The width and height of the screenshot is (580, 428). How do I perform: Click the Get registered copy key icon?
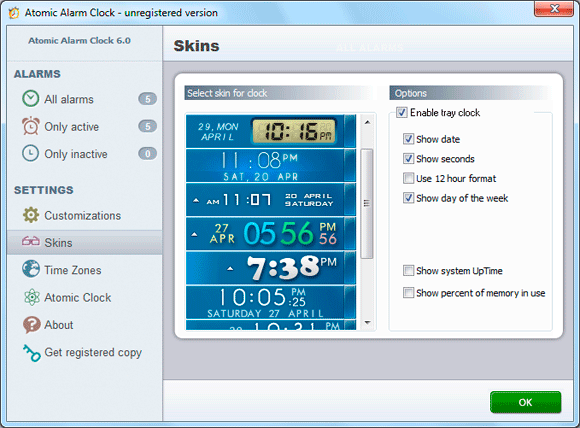pos(31,353)
